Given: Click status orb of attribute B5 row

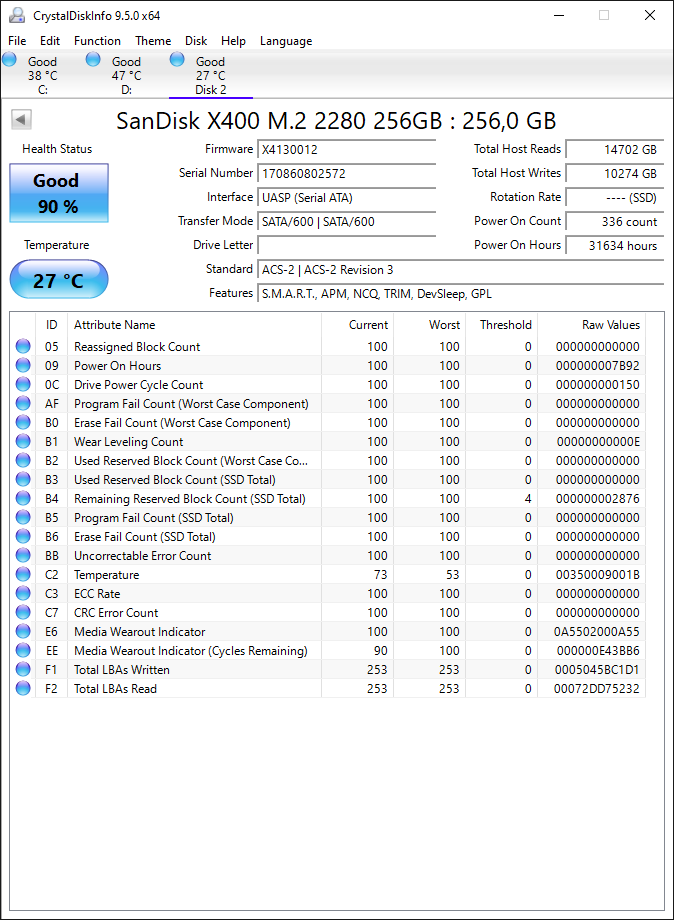Looking at the screenshot, I should click(x=23, y=518).
